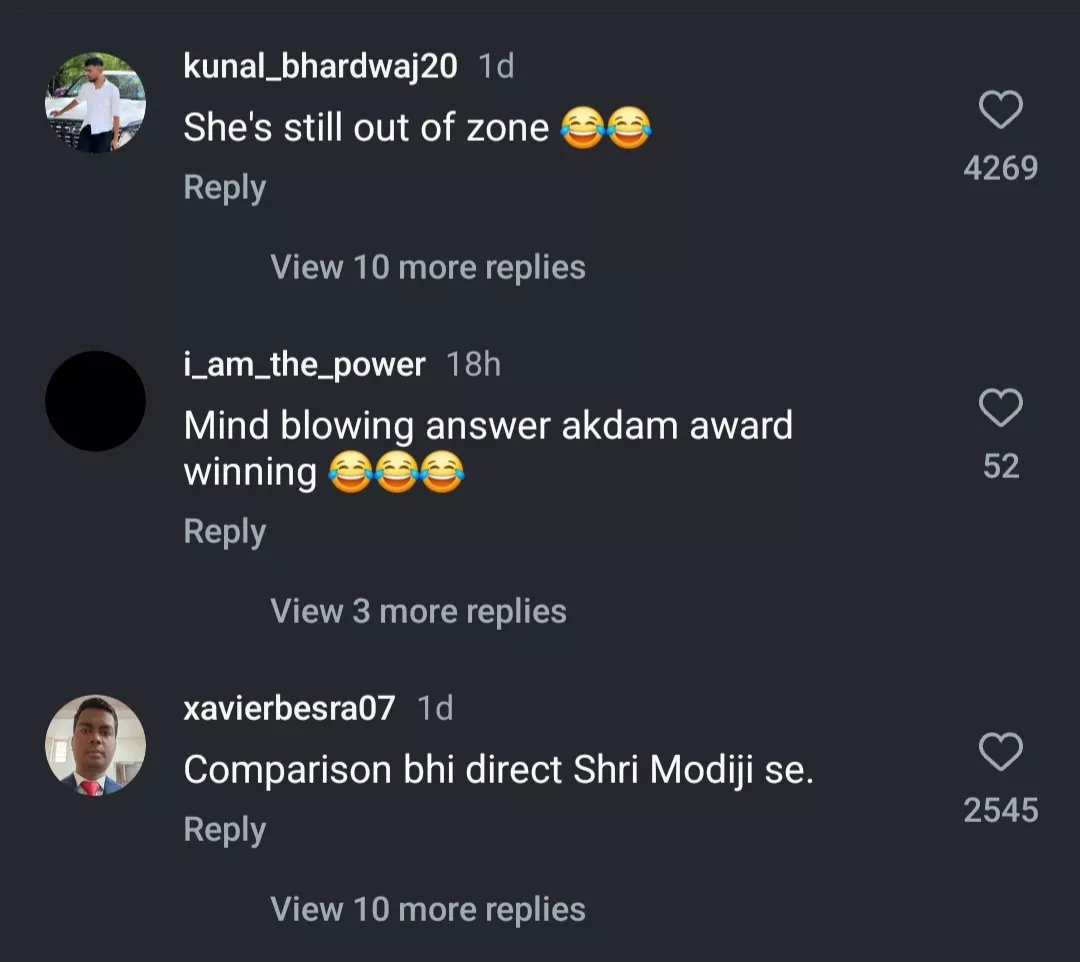Open the kunal_bhardwaj20 username link
Screen dimensions: 1080x962
click(320, 66)
